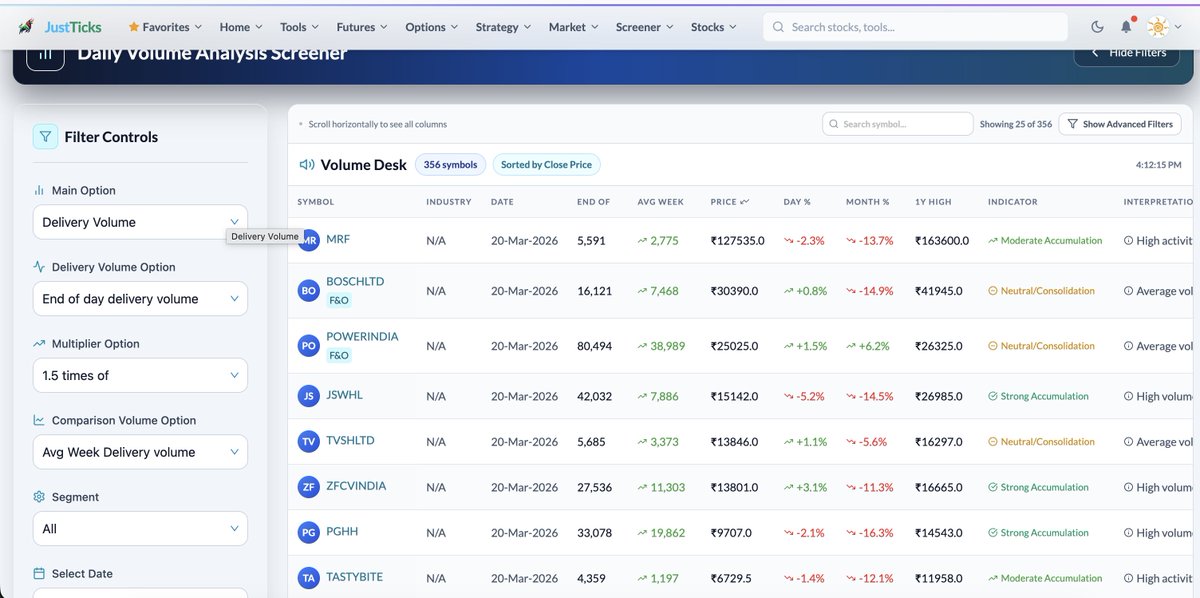Click the Select Date calendar icon
The height and width of the screenshot is (598, 1200).
[x=39, y=574]
